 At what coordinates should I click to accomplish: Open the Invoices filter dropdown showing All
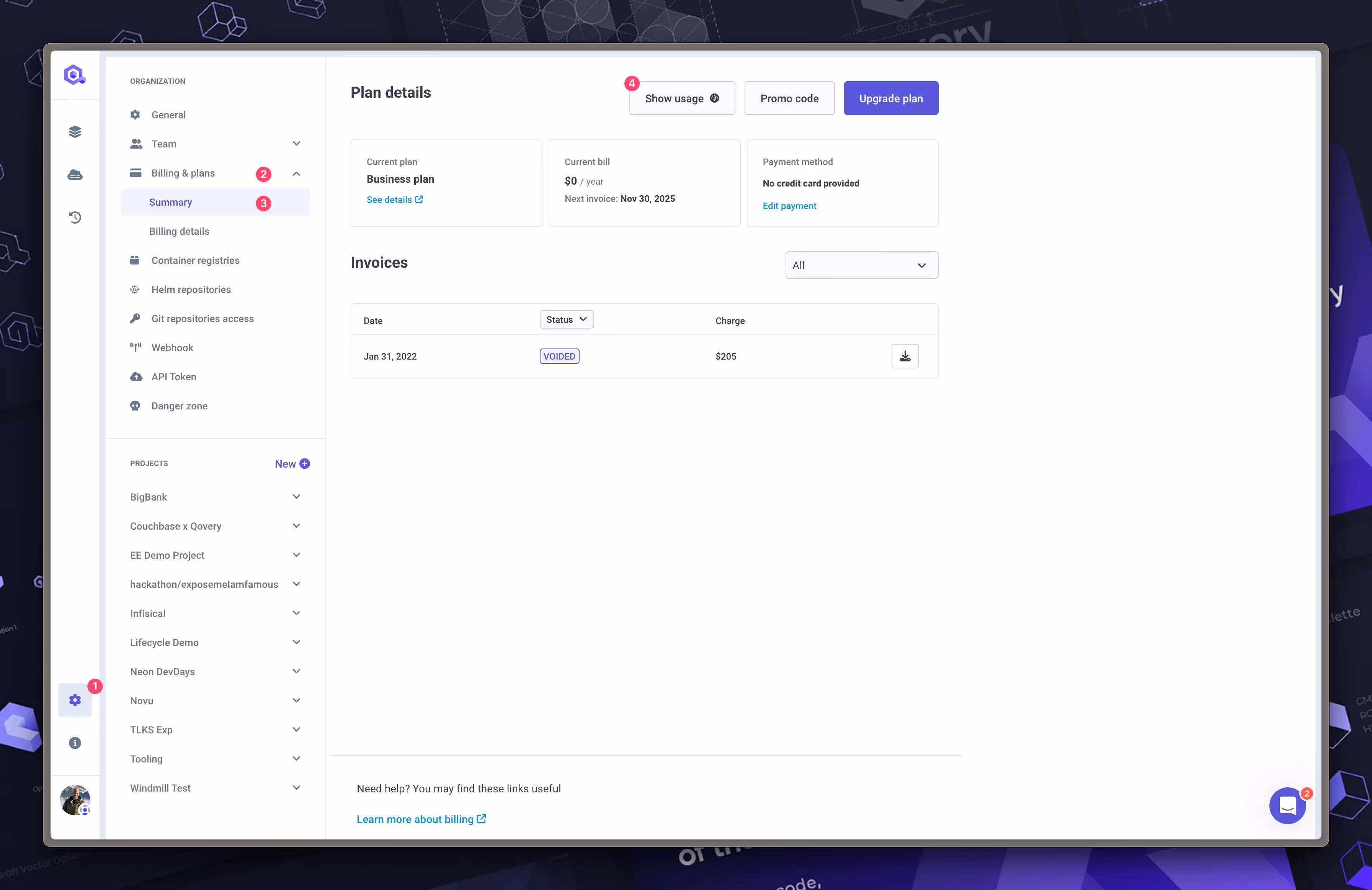tap(861, 265)
